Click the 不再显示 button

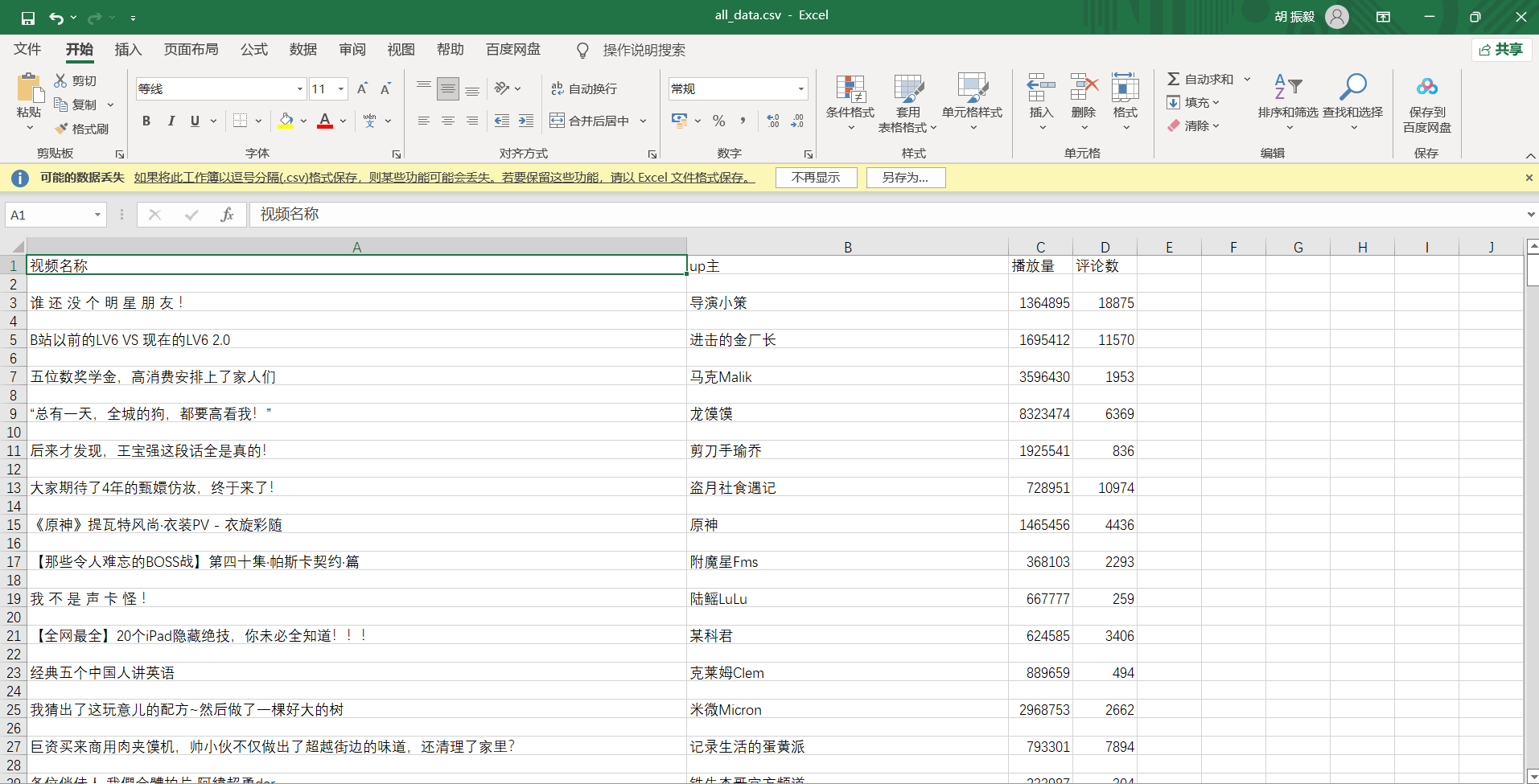pyautogui.click(x=816, y=178)
